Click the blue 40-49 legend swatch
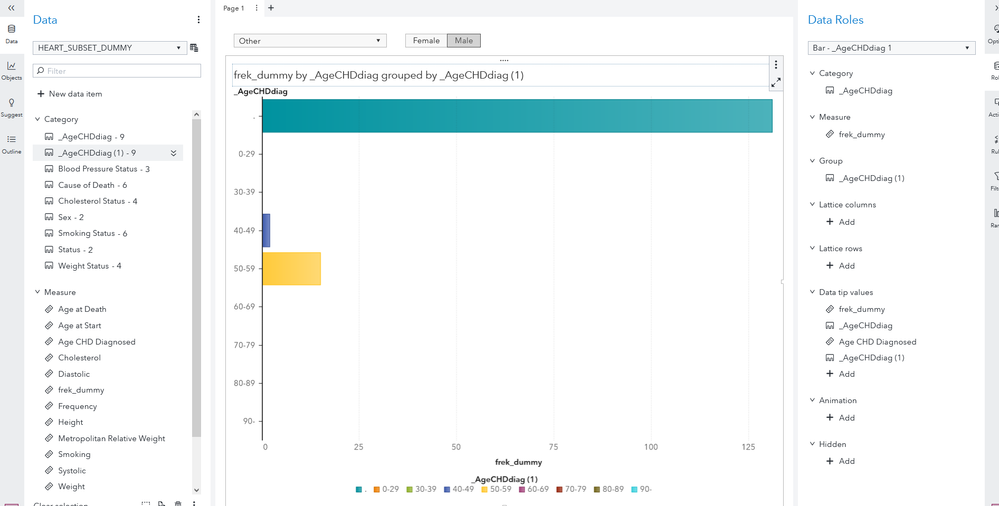The image size is (999, 506). [447, 489]
